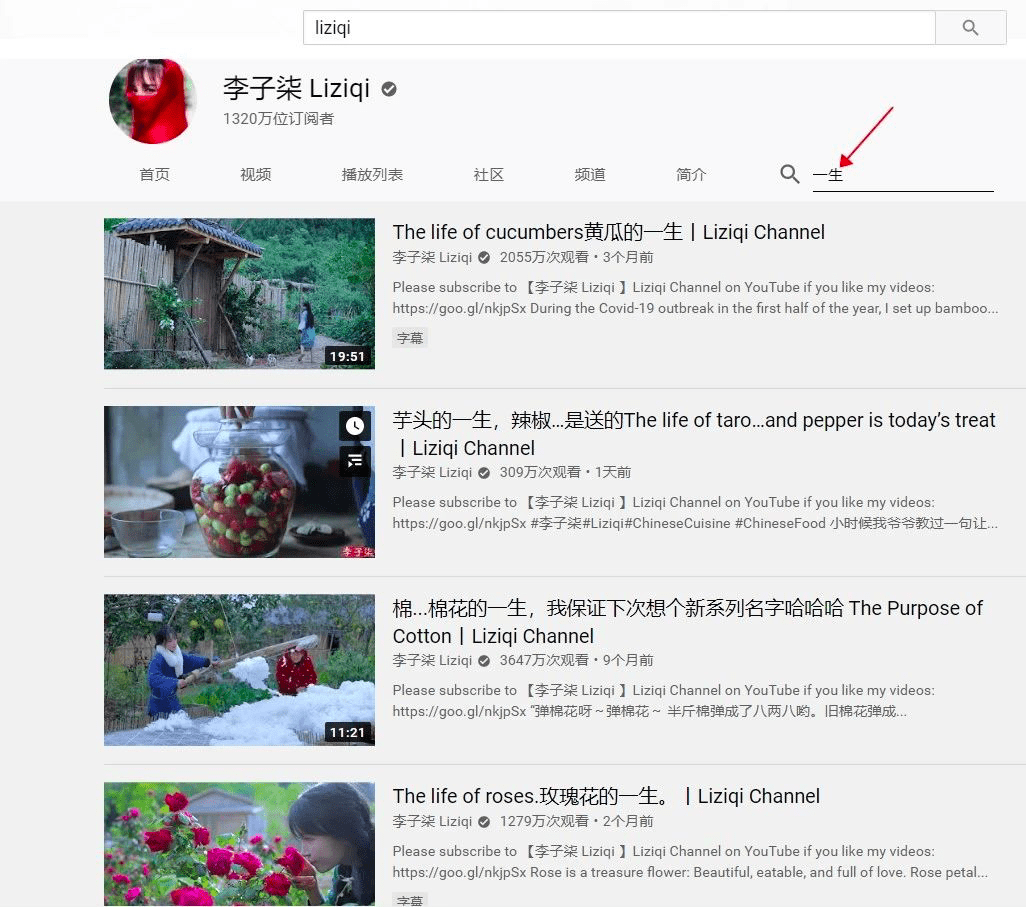Viewport: 1026px width, 907px height.
Task: Click the 1279万次观看 view count text
Action: [544, 821]
